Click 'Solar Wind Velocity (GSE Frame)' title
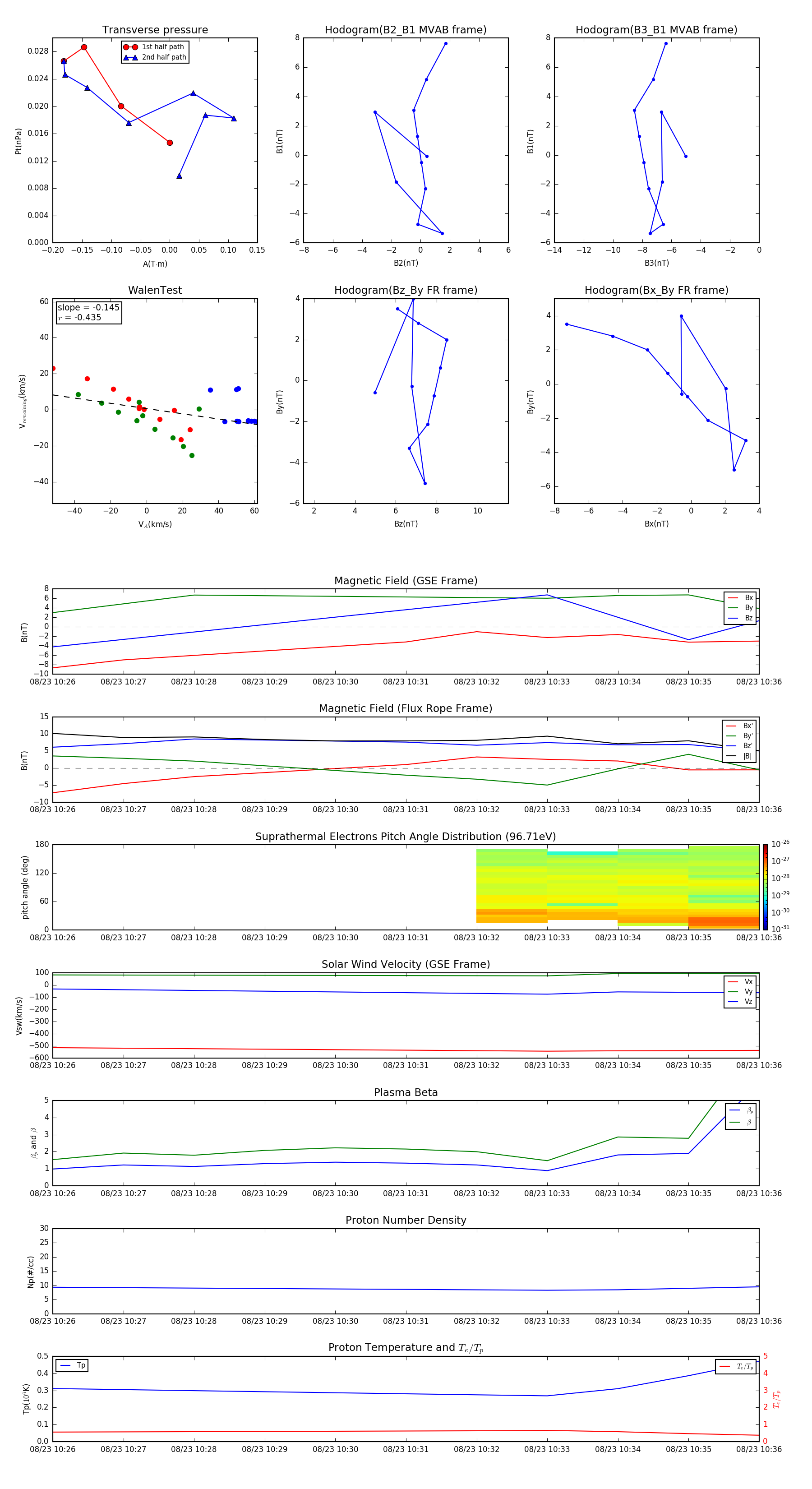This screenshot has width=812, height=1489. (x=406, y=965)
